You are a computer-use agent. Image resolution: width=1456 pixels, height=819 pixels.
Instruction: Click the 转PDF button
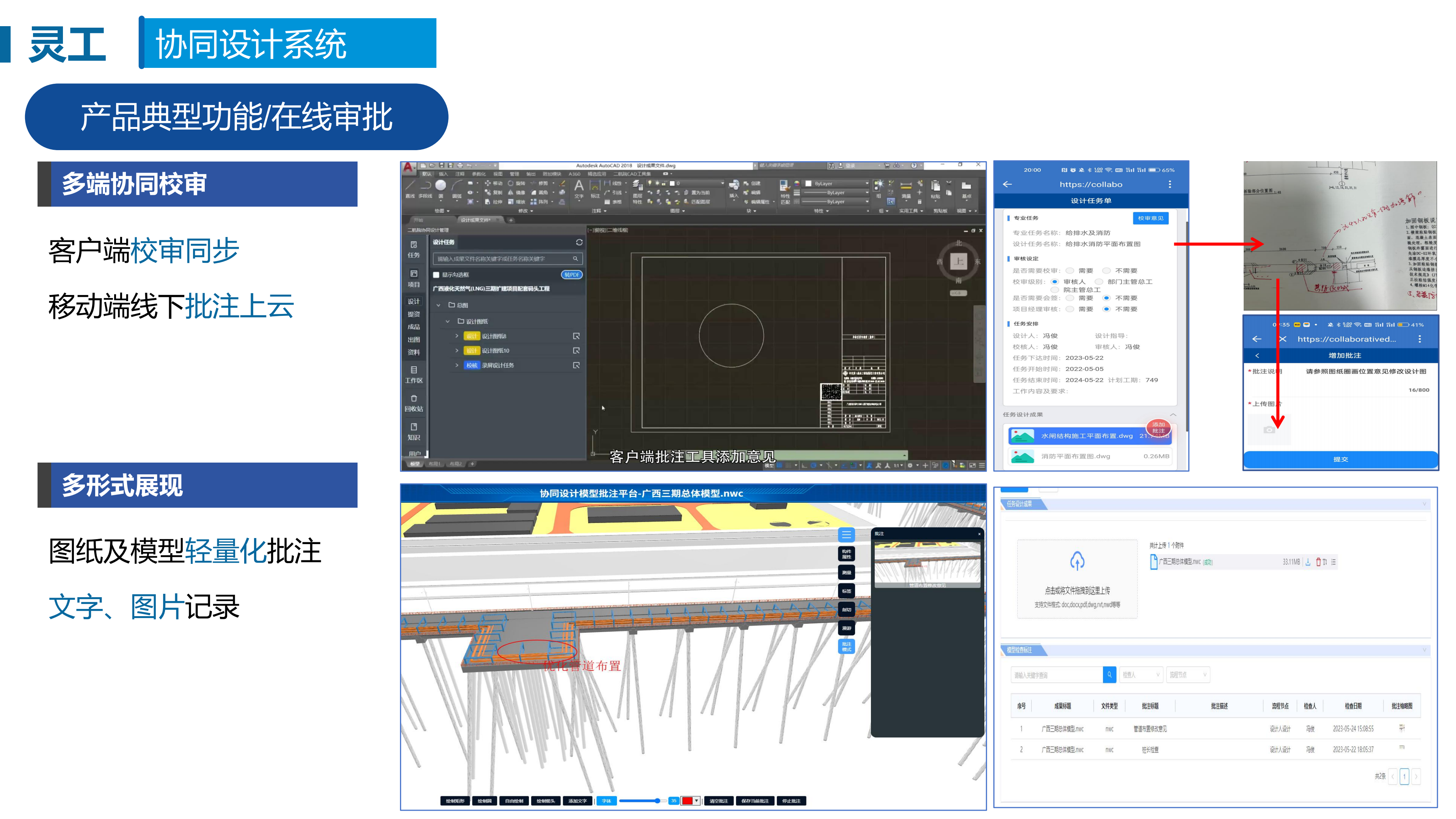click(x=571, y=275)
